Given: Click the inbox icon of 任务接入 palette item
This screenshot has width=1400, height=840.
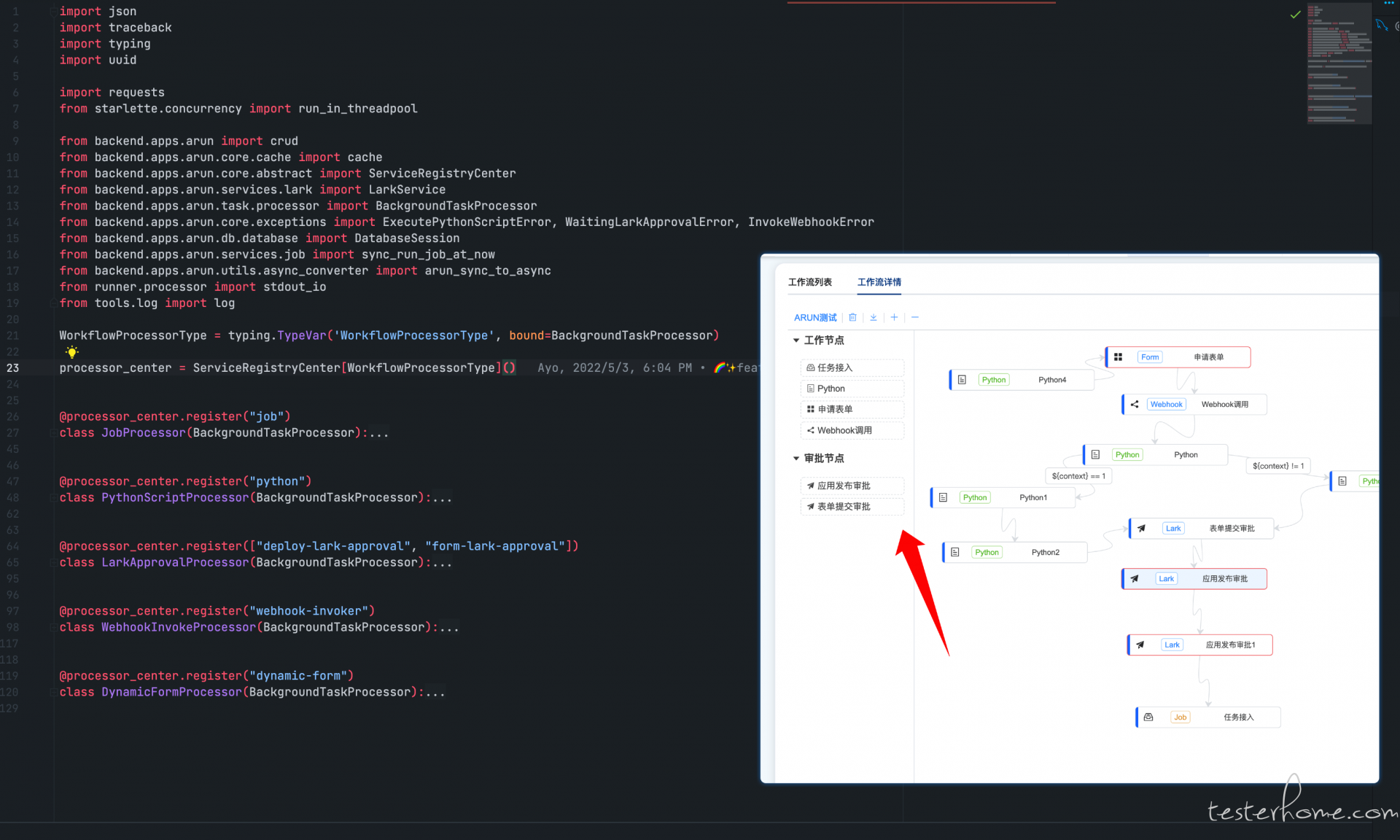Looking at the screenshot, I should coord(810,367).
